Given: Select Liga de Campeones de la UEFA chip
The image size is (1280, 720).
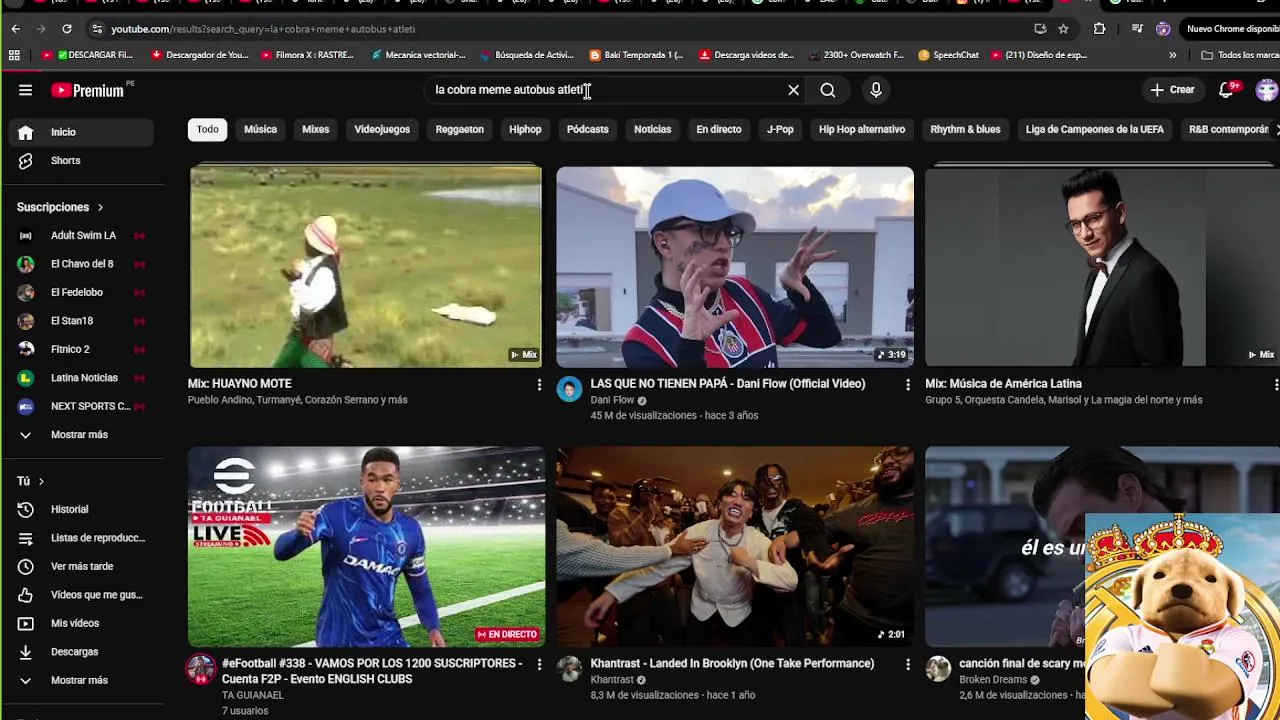Looking at the screenshot, I should pos(1095,129).
